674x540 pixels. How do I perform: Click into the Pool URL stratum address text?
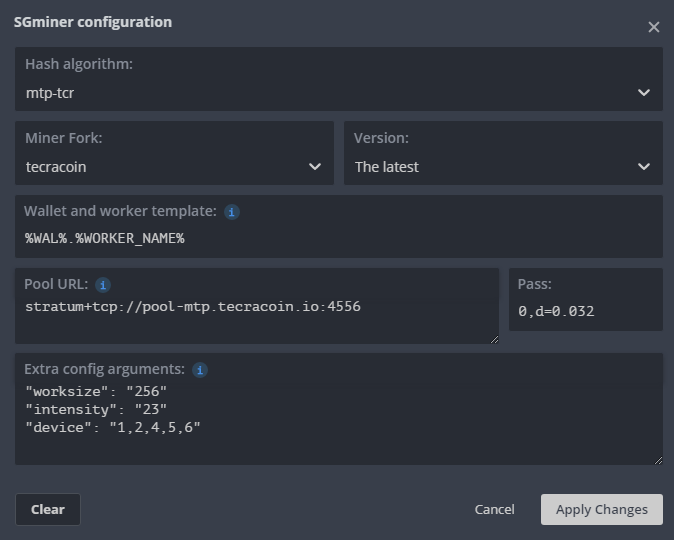[x=192, y=306]
